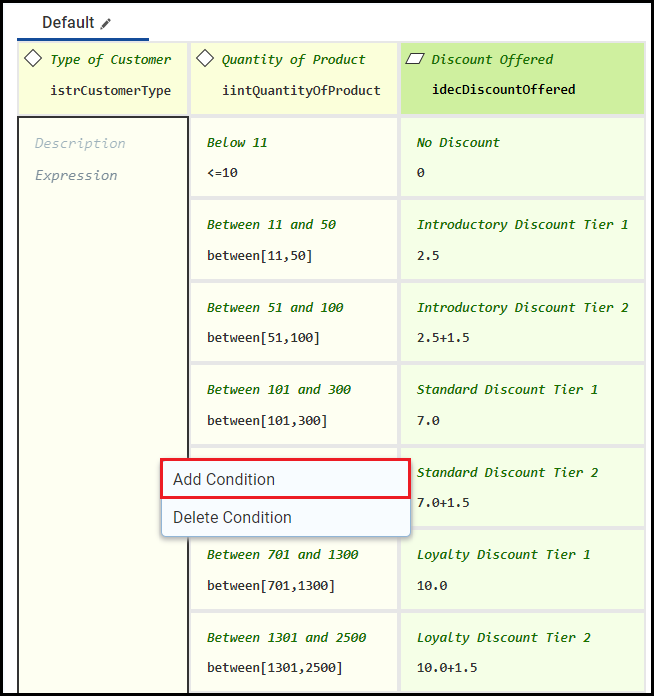Click diamond icon beside Type of Customer

pyautogui.click(x=33, y=59)
